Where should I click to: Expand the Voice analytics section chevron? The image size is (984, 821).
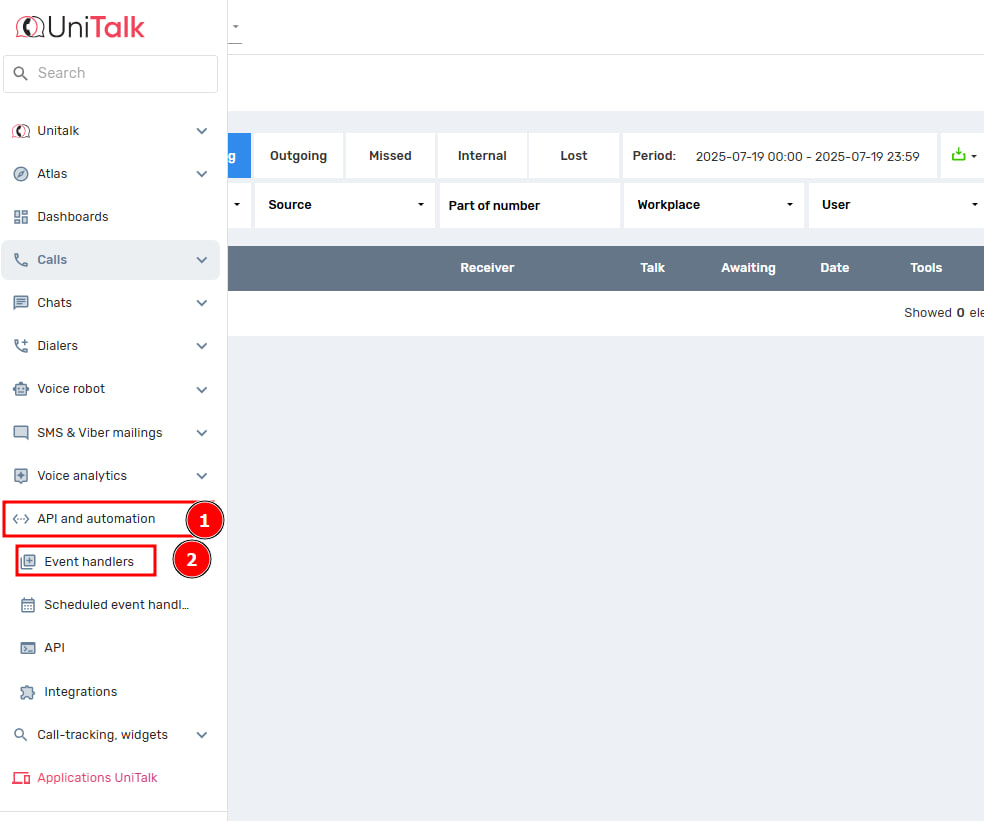(202, 476)
